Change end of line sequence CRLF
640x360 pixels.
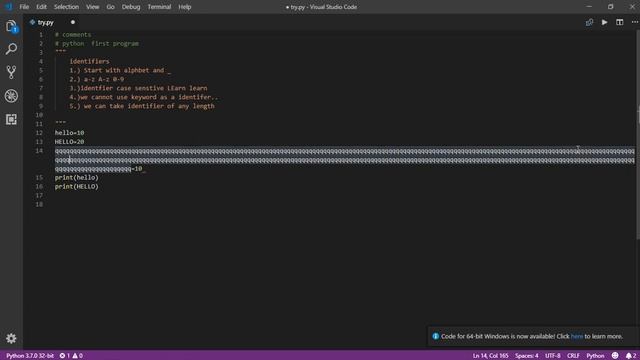tap(573, 356)
